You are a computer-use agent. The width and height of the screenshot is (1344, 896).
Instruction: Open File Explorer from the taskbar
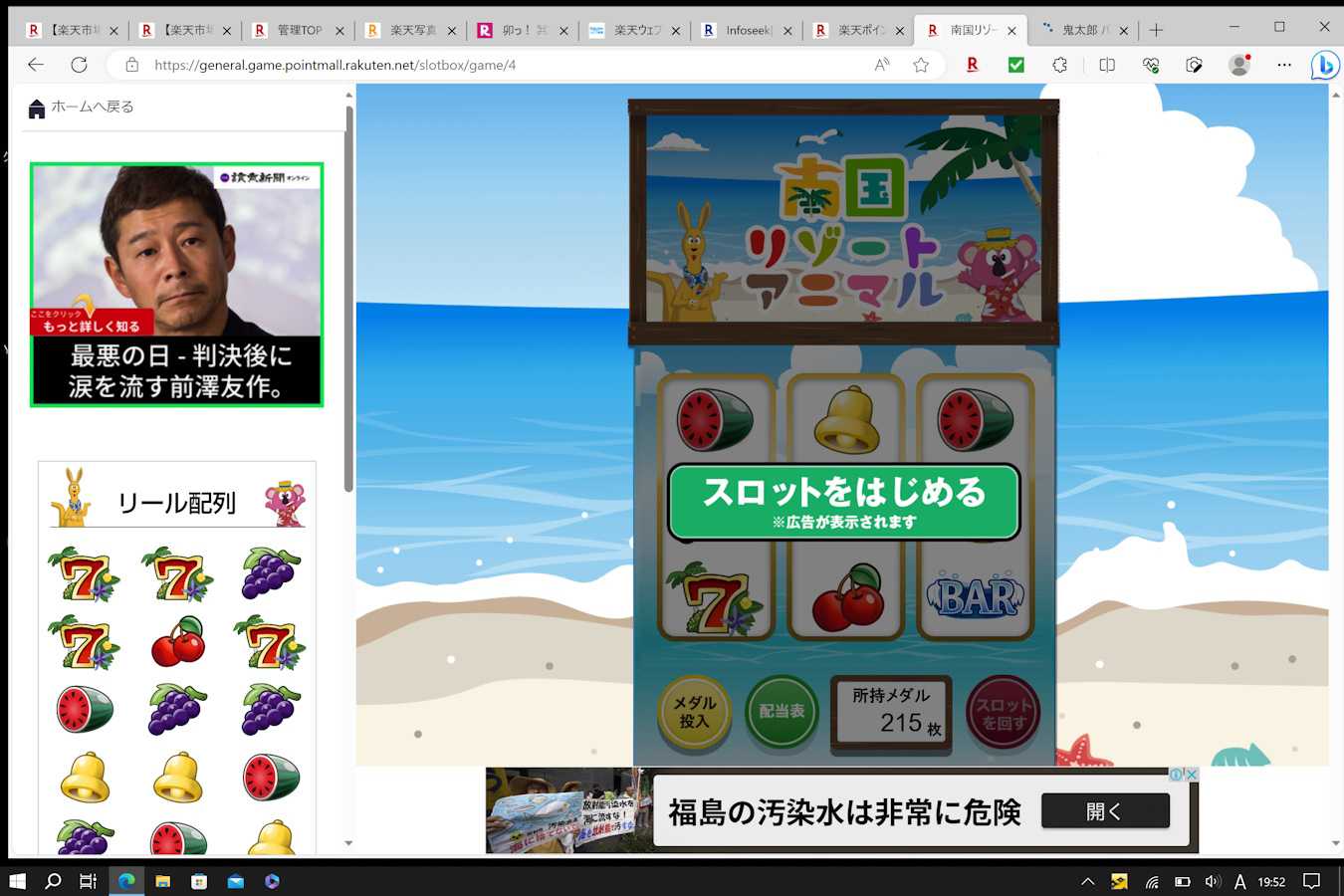click(163, 881)
